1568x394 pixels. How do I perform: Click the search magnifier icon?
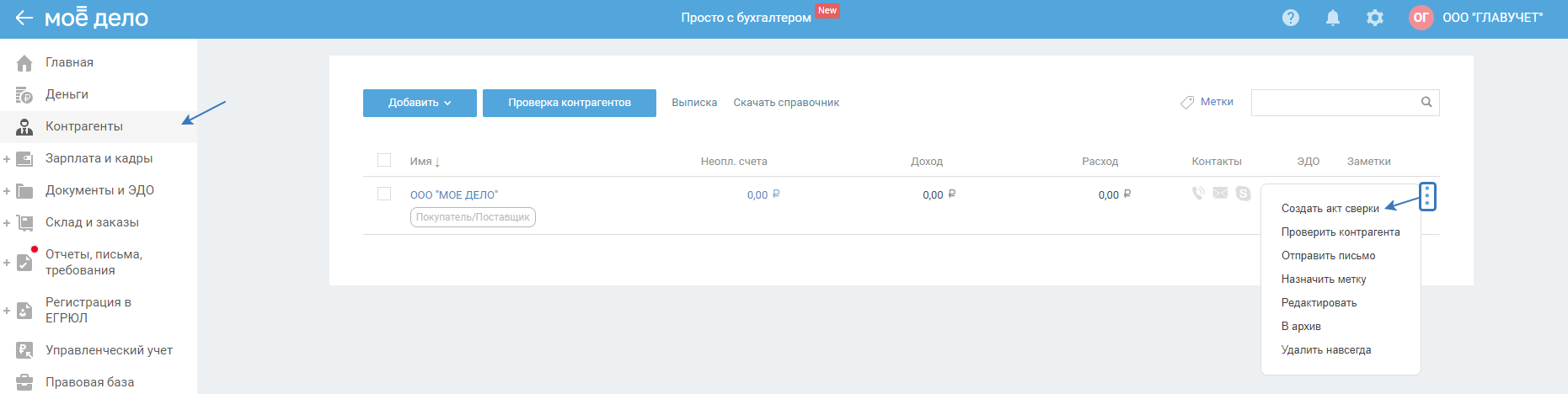tap(1426, 102)
